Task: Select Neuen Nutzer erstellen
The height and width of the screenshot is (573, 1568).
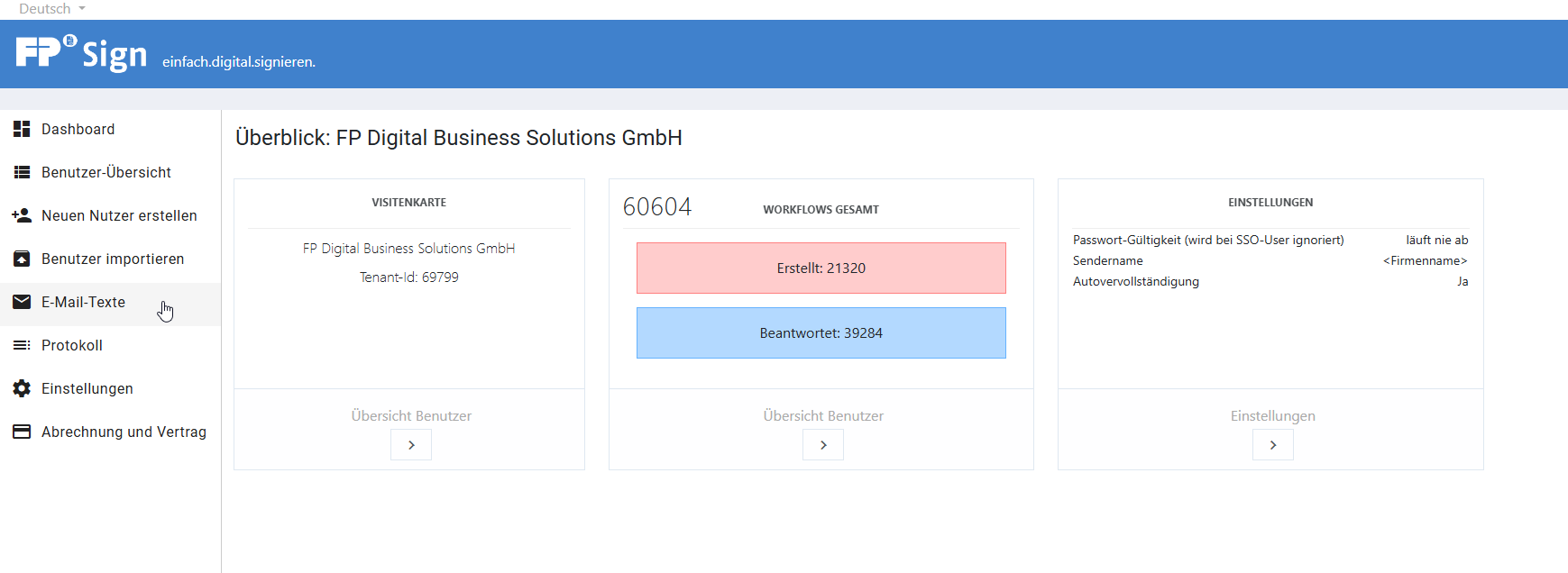Action: pyautogui.click(x=110, y=215)
